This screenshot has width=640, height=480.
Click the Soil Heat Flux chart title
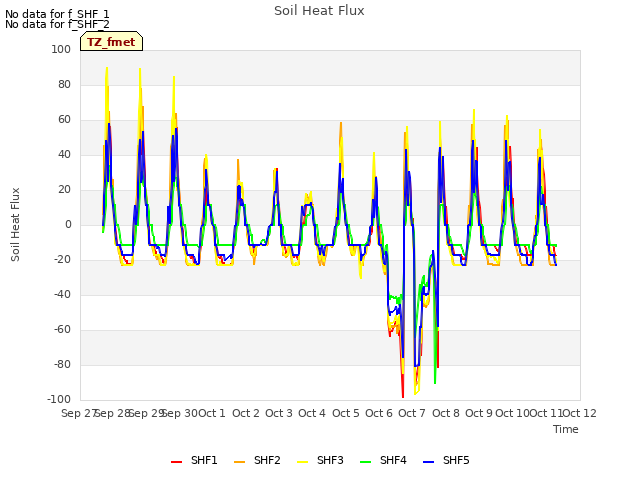(x=319, y=11)
